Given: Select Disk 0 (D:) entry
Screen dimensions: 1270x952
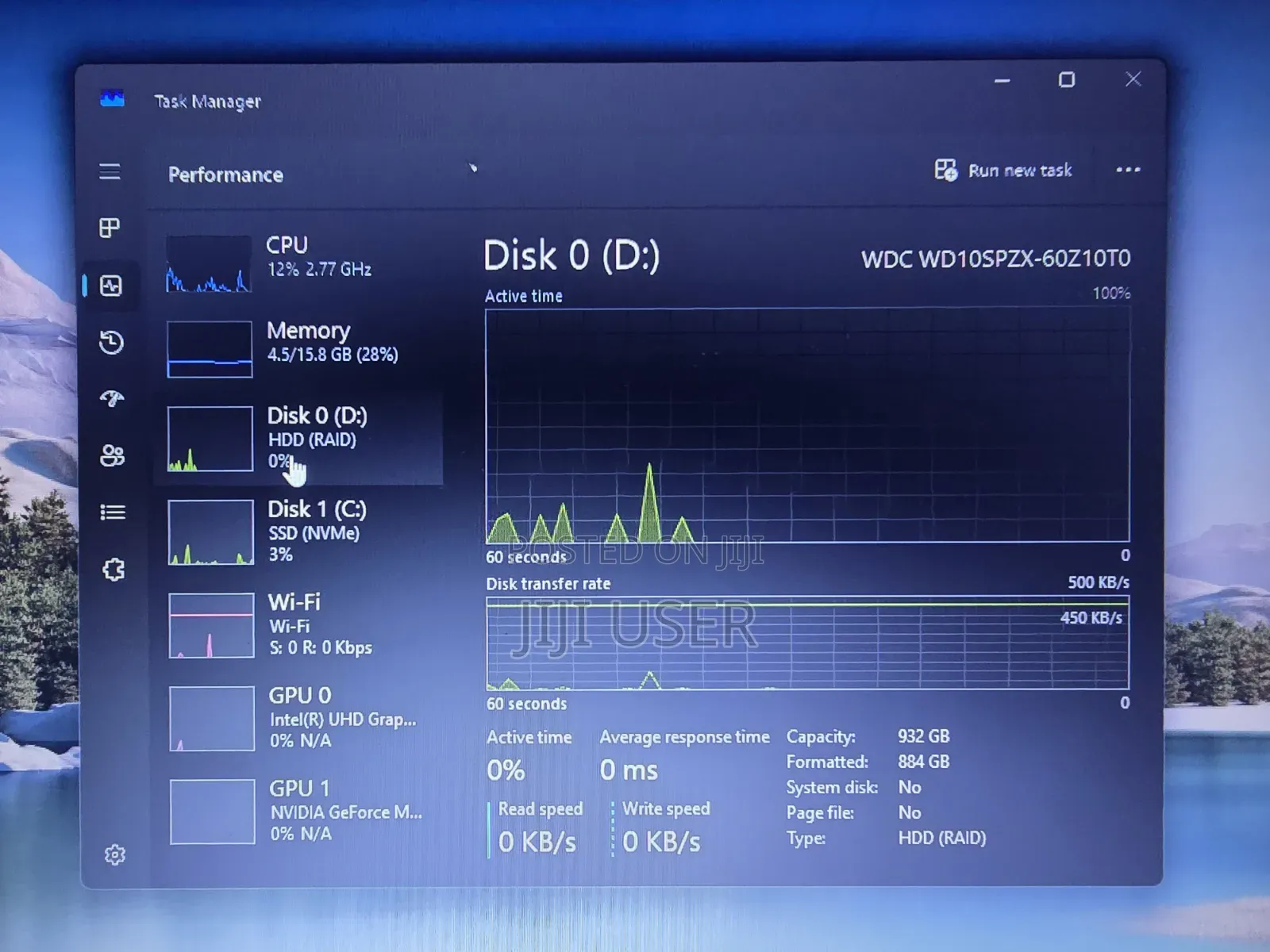Looking at the screenshot, I should coord(299,438).
